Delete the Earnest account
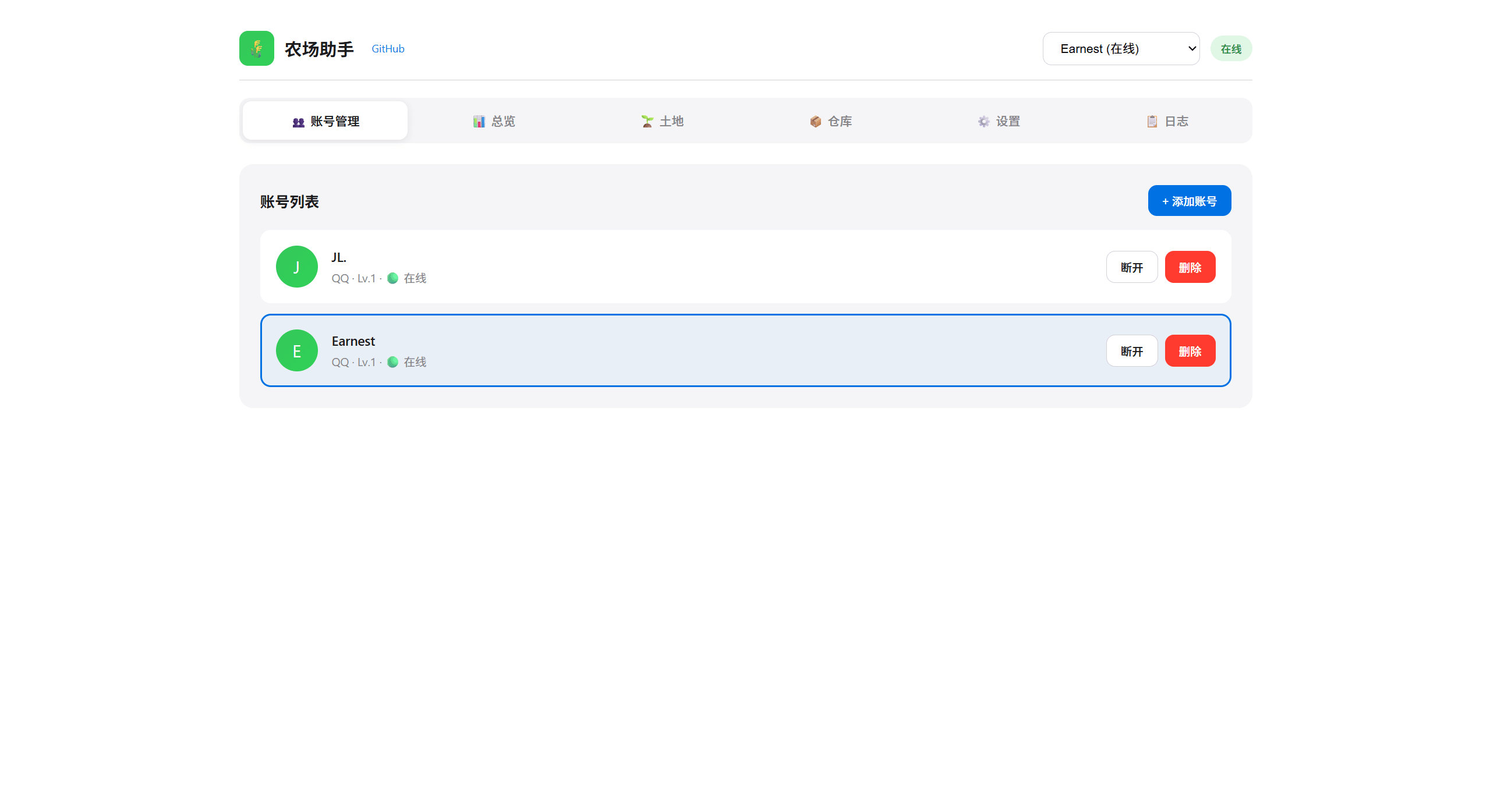The height and width of the screenshot is (812, 1490). click(x=1190, y=351)
